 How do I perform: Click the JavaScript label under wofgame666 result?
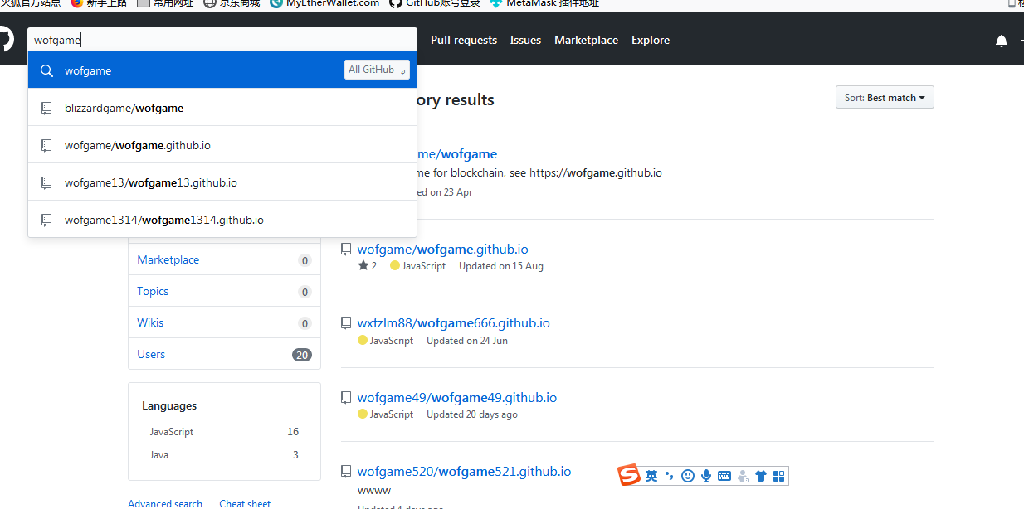[391, 340]
